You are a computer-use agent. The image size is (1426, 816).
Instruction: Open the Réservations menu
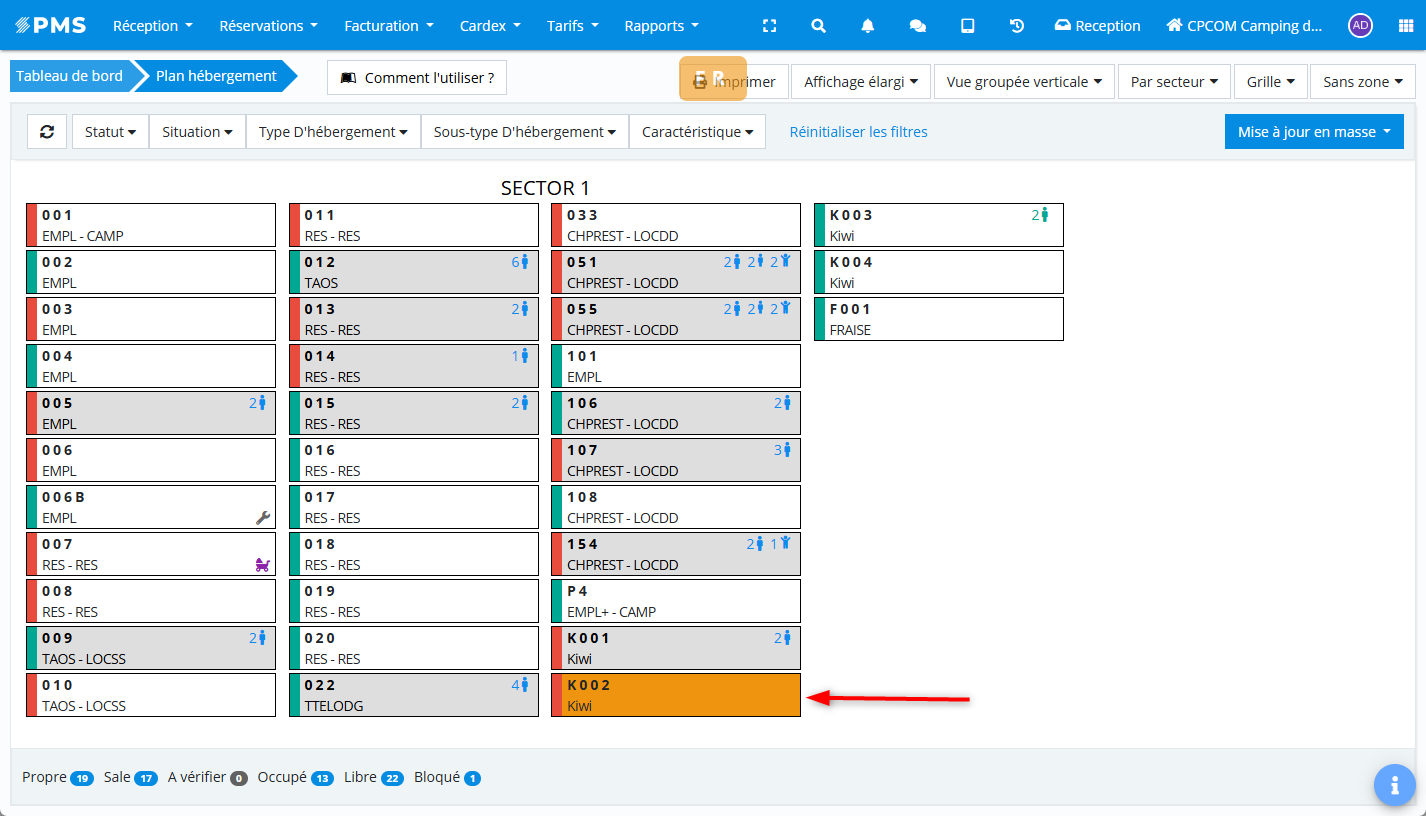(268, 26)
